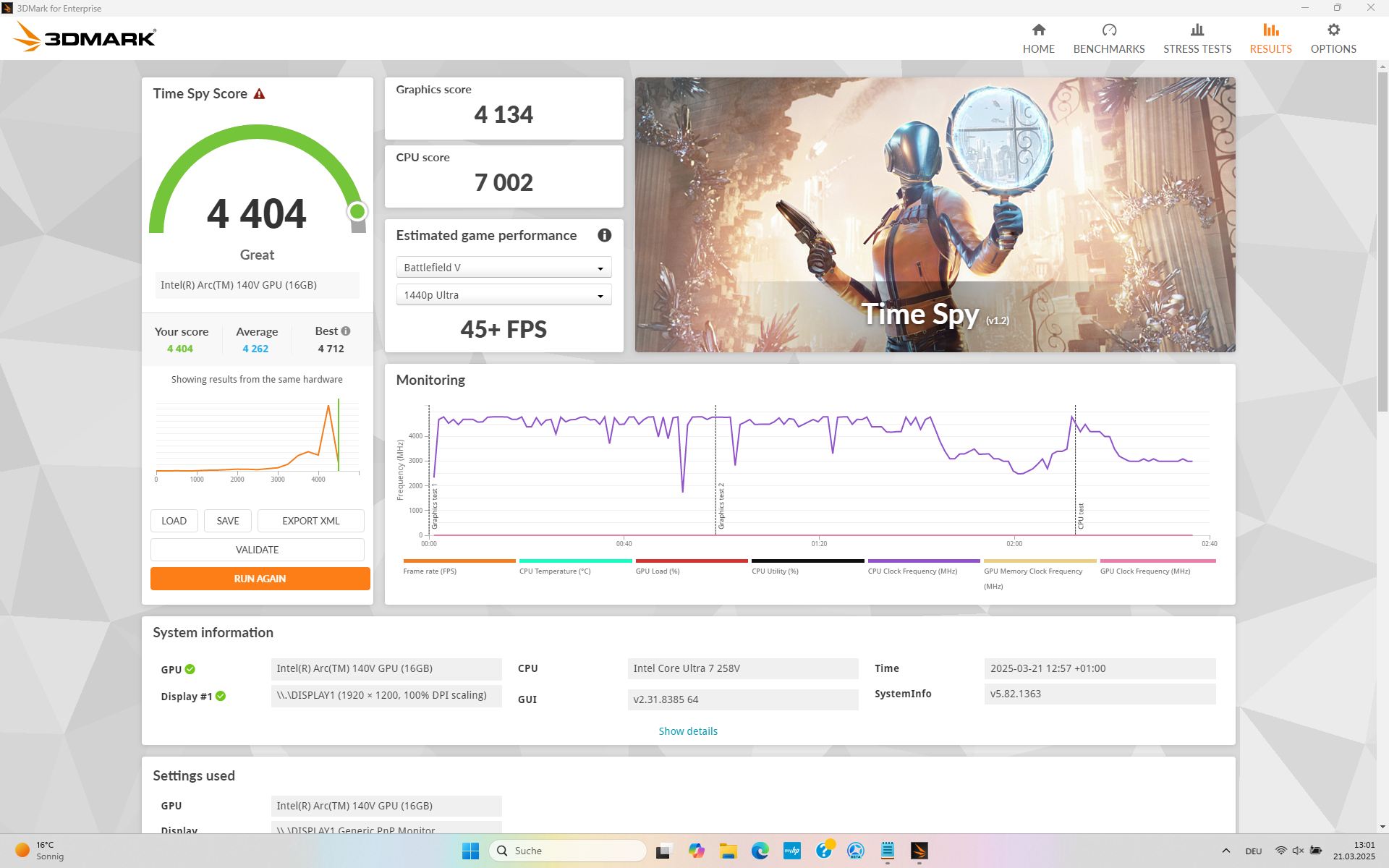1389x868 pixels.
Task: Click the Display #1 green check icon
Action: pos(221,696)
